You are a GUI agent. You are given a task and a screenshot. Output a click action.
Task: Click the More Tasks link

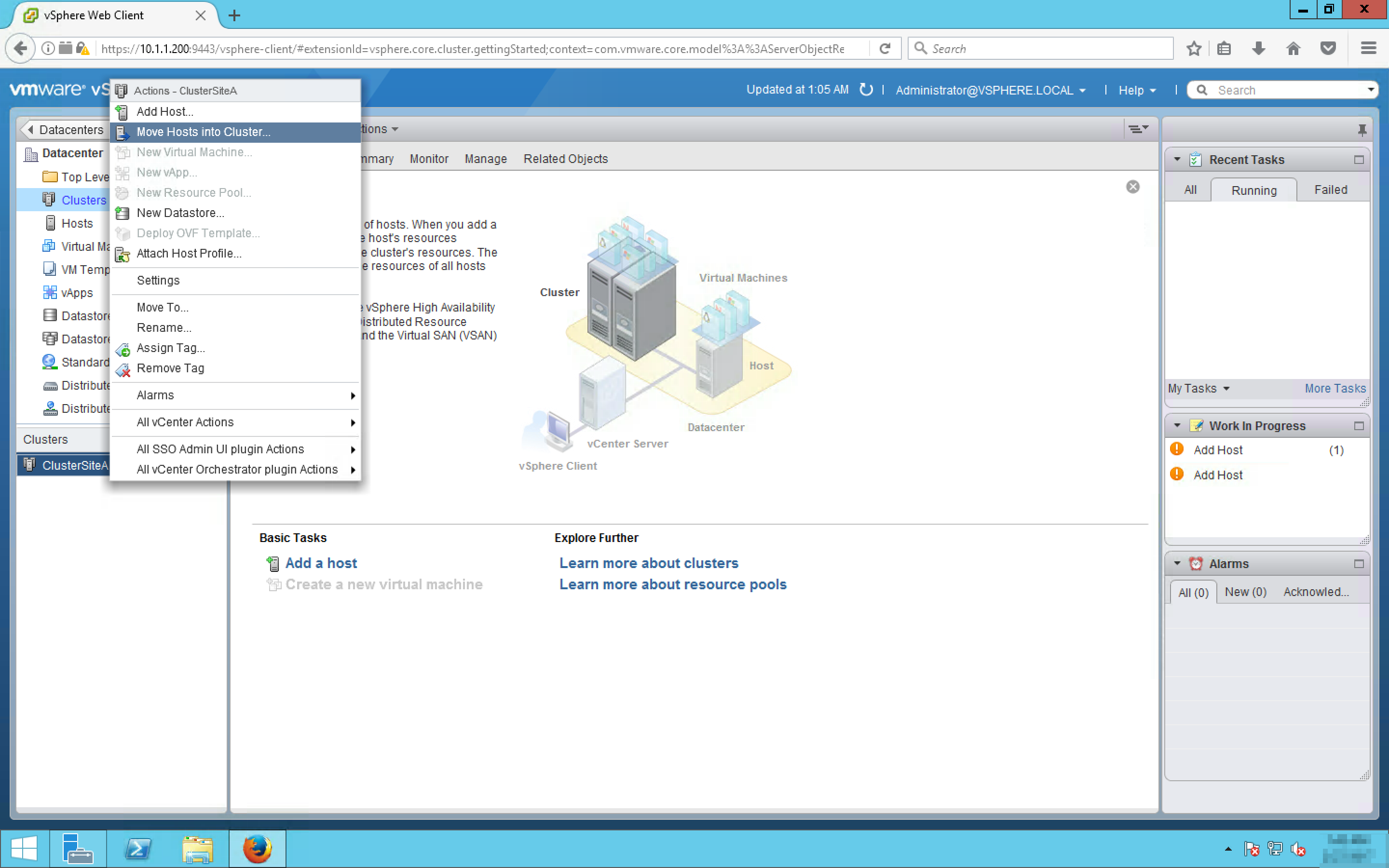tap(1335, 389)
